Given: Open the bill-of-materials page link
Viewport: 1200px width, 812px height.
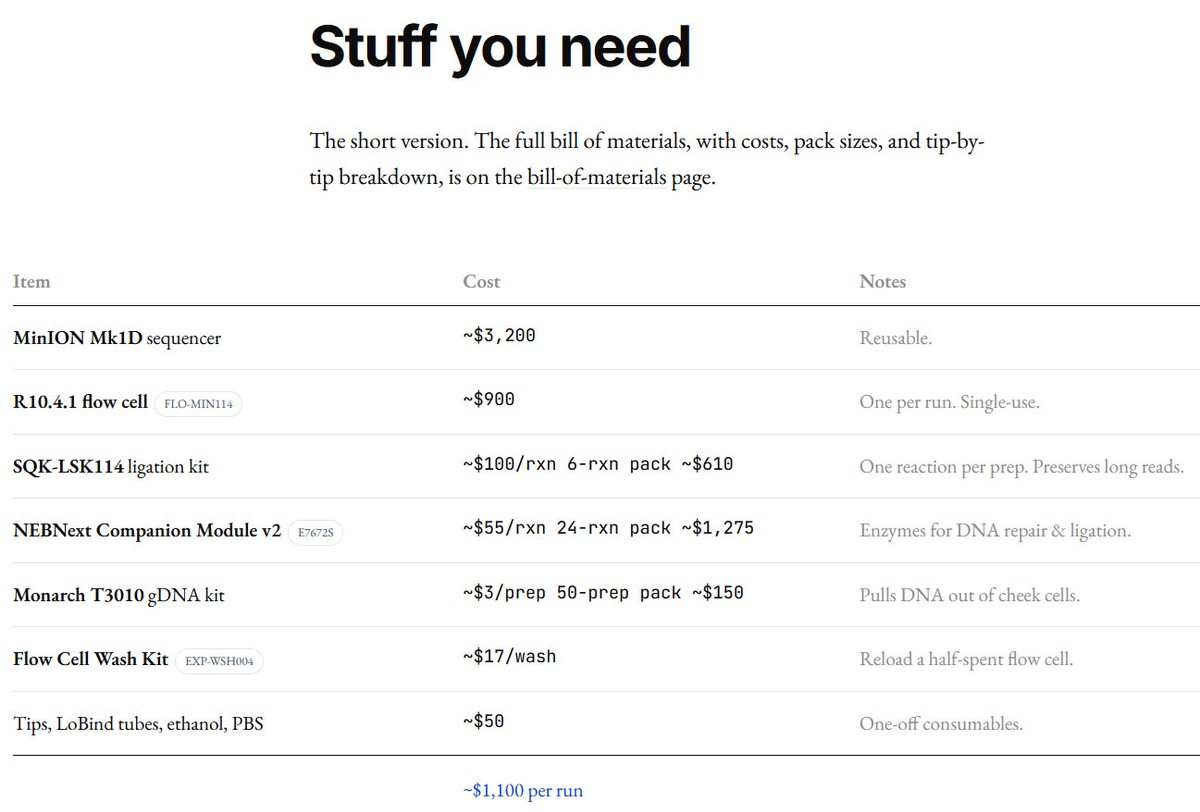Looking at the screenshot, I should click(596, 179).
